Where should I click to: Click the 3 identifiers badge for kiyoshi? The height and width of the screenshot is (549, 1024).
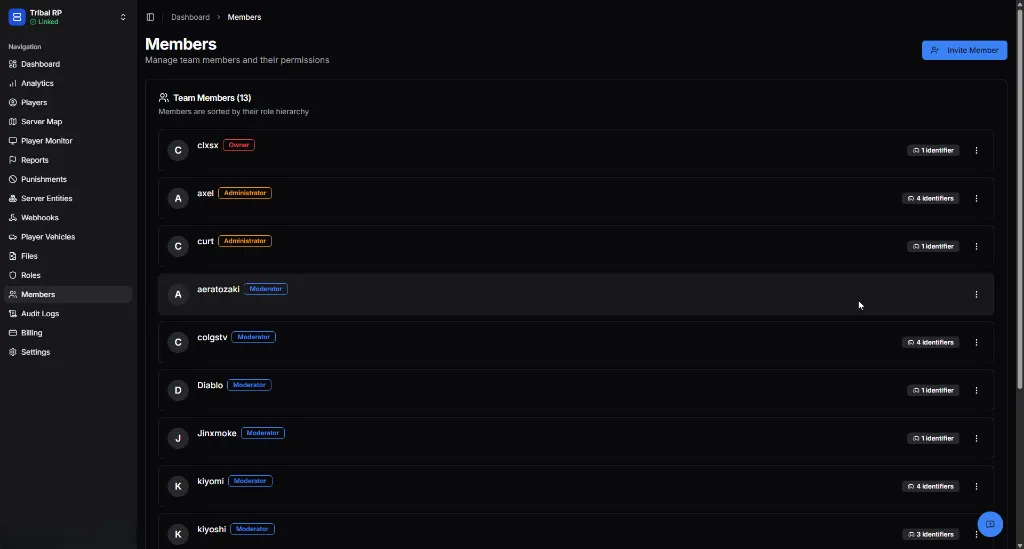tap(930, 534)
